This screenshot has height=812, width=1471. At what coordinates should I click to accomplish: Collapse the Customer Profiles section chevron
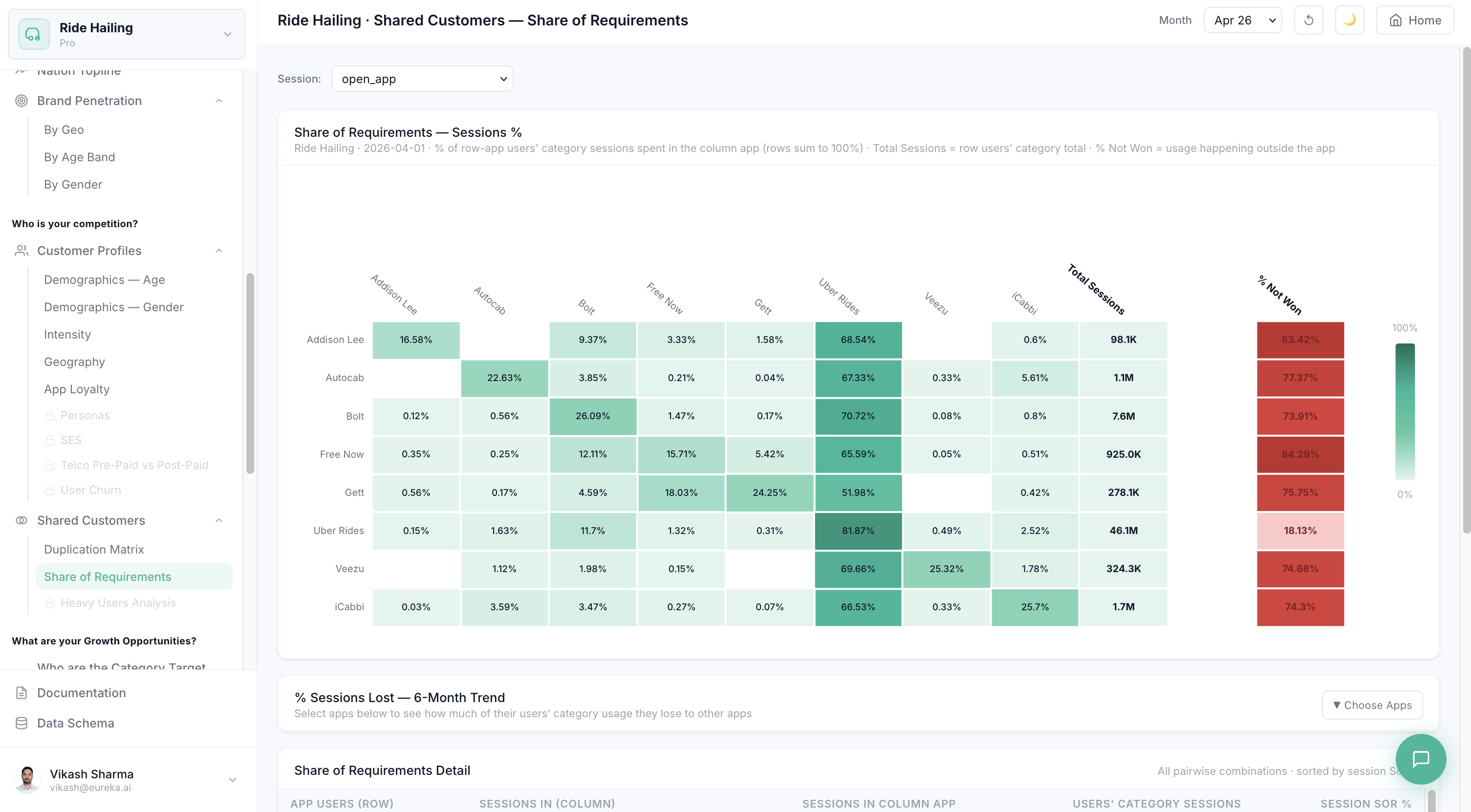tap(219, 251)
